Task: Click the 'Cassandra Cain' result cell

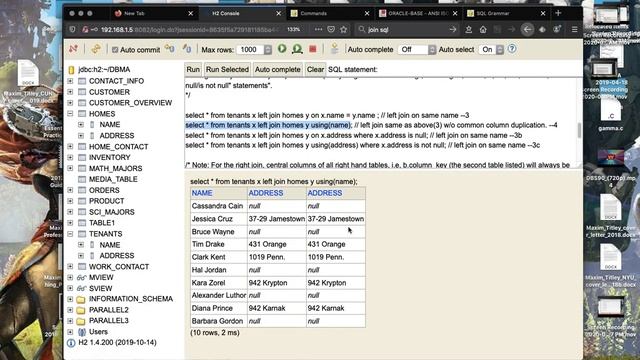Action: (218, 206)
